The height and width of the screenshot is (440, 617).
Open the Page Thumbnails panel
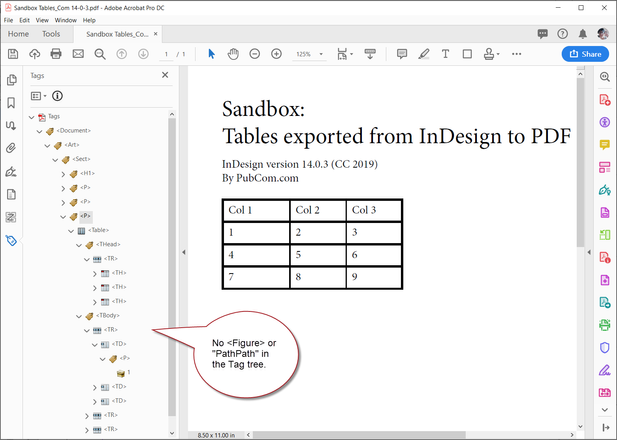[x=11, y=80]
